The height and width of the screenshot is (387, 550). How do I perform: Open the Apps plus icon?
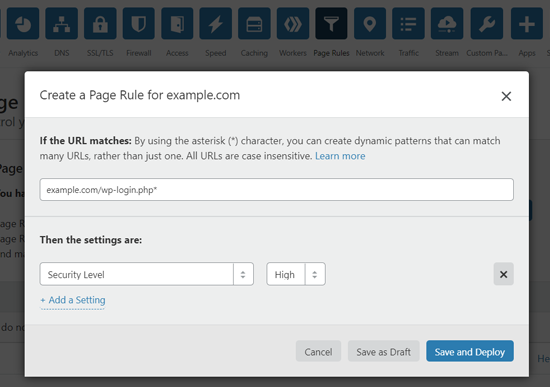(527, 24)
